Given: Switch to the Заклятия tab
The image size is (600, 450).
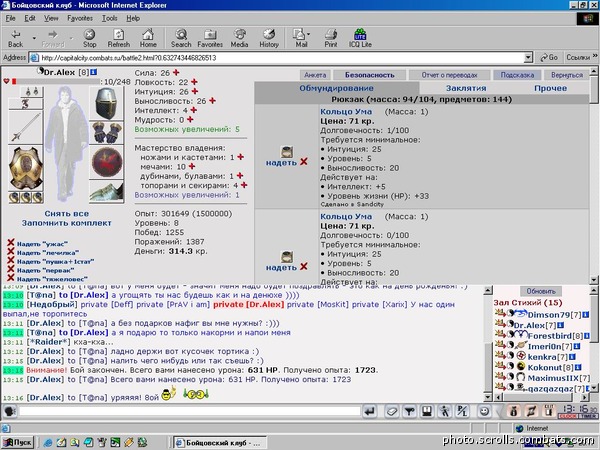Looking at the screenshot, I should click(466, 88).
